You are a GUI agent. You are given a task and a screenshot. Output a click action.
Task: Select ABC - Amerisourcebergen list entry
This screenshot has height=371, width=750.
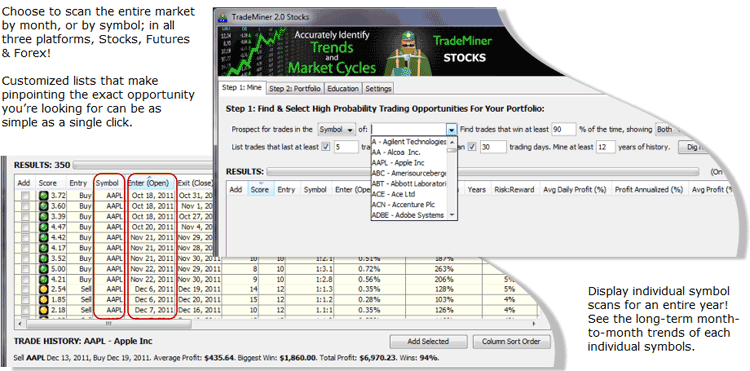click(x=409, y=173)
